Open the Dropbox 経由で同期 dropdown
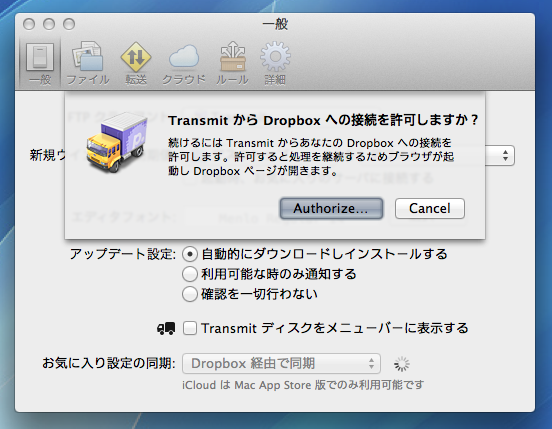The image size is (552, 429). point(281,364)
